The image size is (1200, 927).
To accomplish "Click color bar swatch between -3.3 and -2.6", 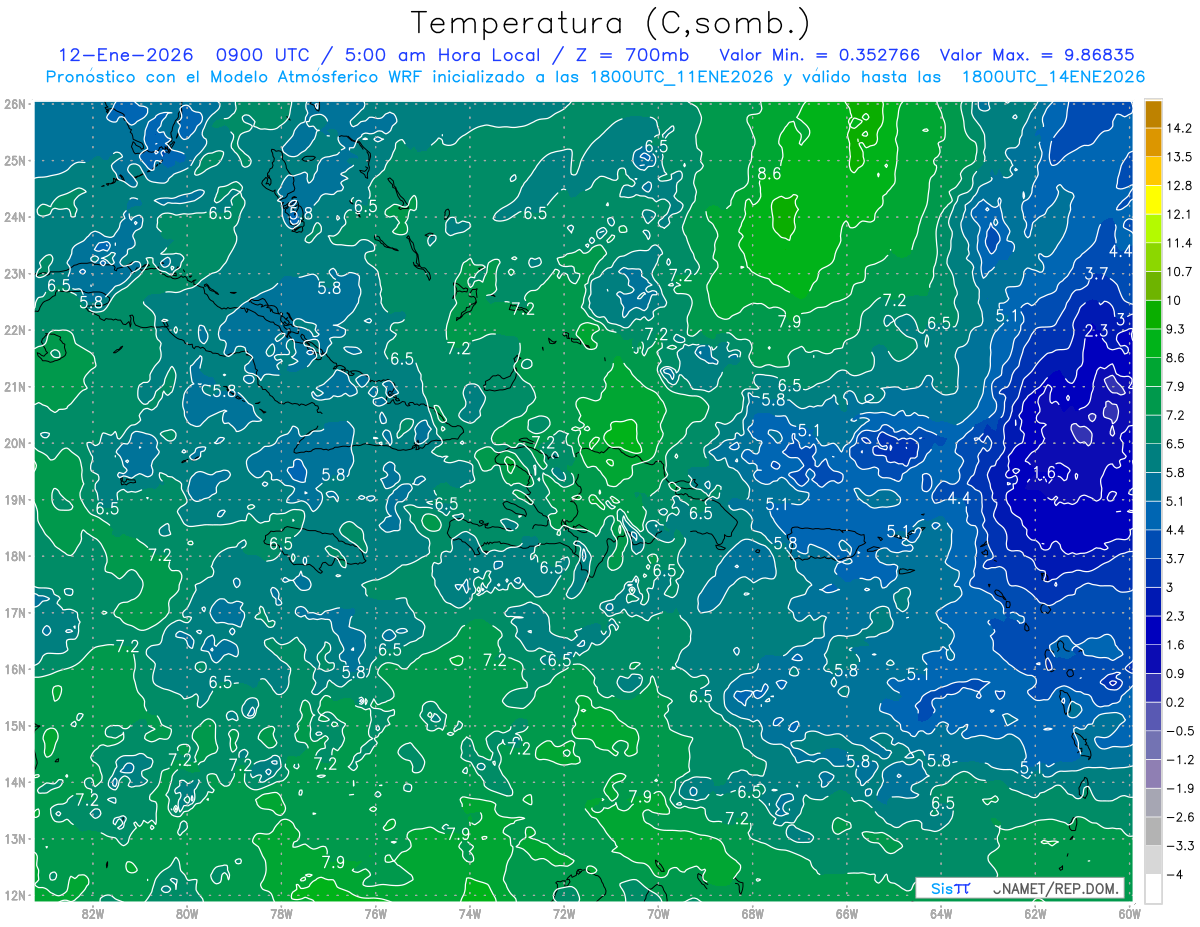I will click(x=1153, y=832).
